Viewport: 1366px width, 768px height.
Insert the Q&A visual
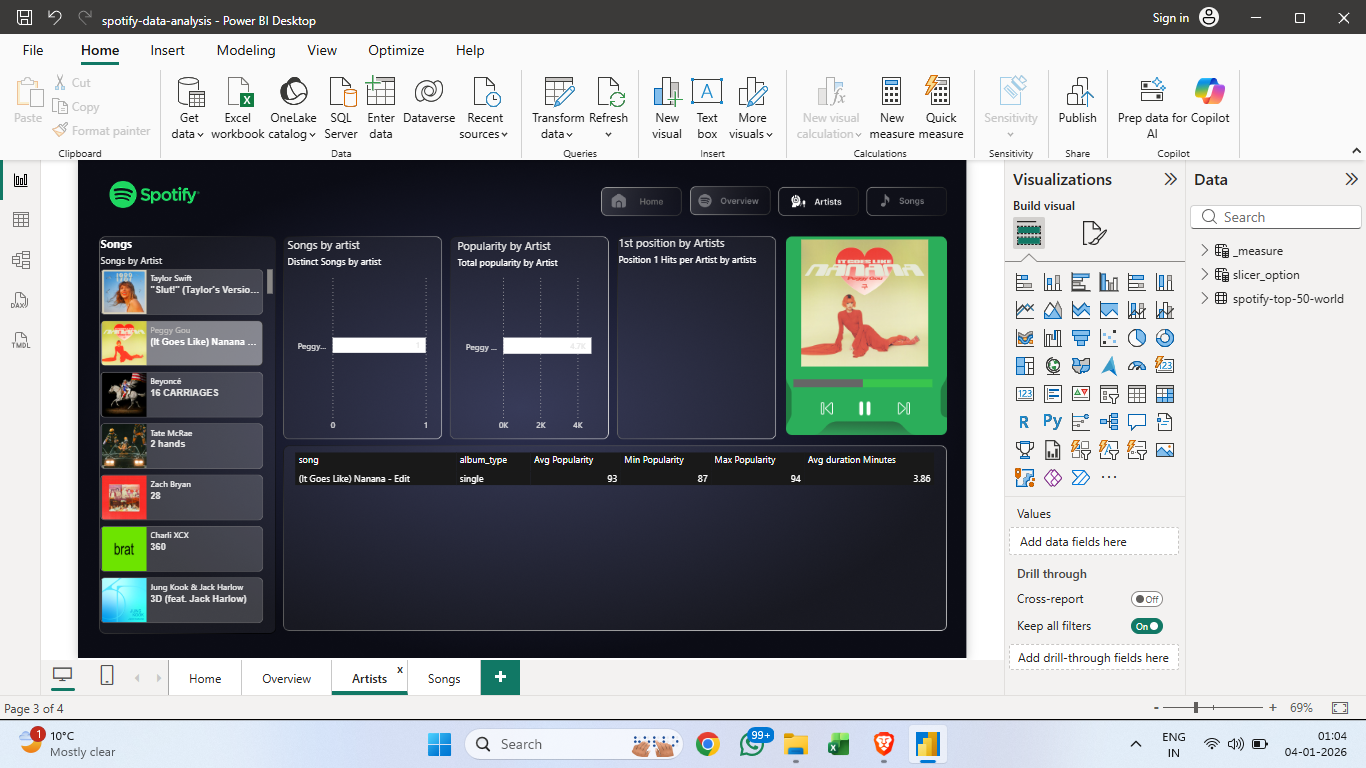(x=1136, y=422)
